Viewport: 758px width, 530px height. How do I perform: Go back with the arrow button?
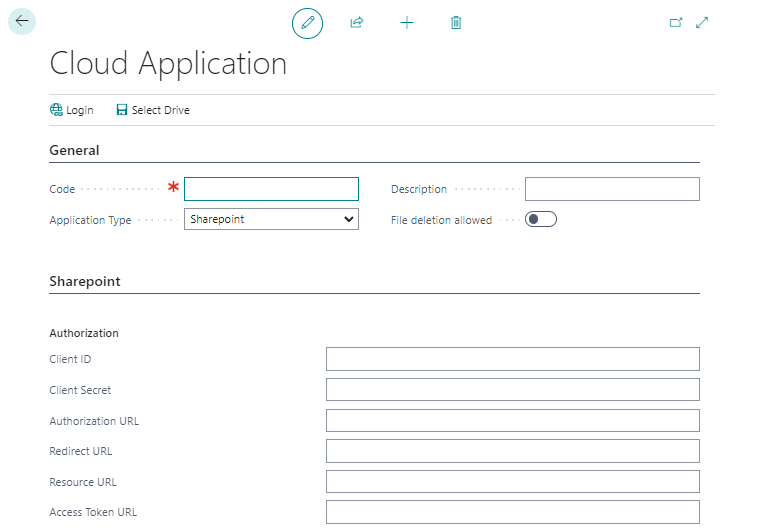(22, 21)
